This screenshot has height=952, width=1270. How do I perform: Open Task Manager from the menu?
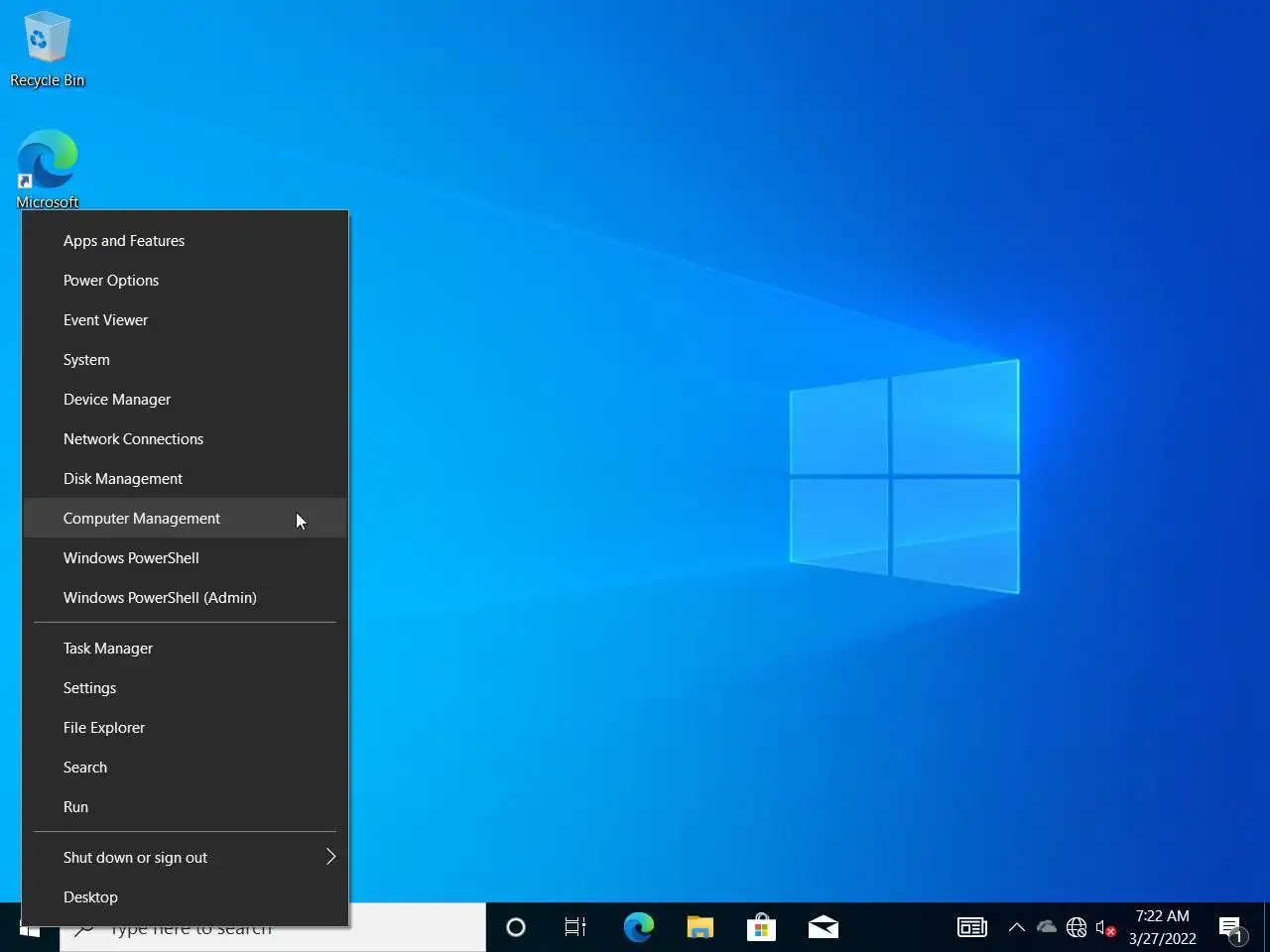click(185, 649)
